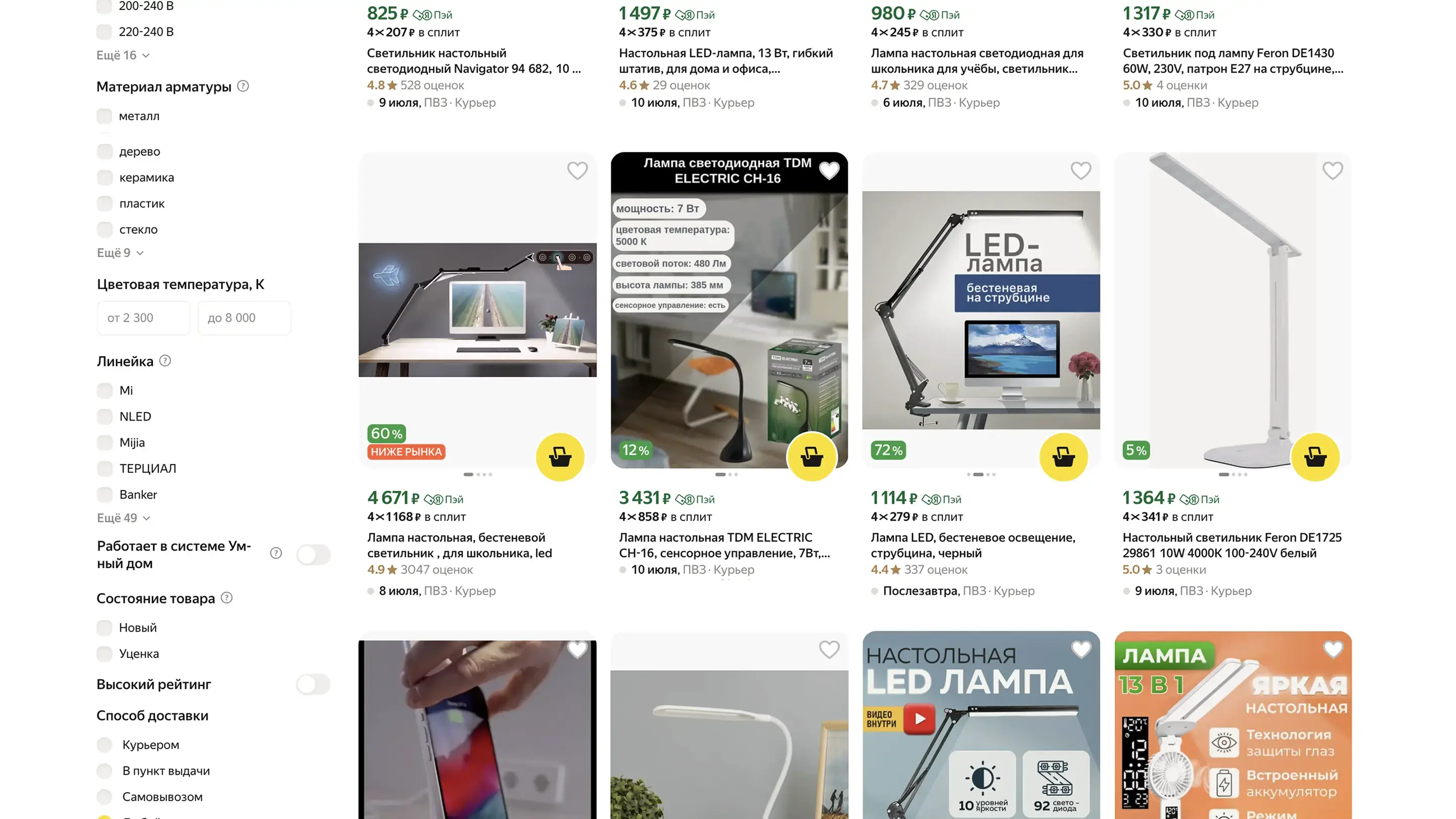Focus the от 2 300 color temperature field
1456x819 pixels.
(144, 317)
